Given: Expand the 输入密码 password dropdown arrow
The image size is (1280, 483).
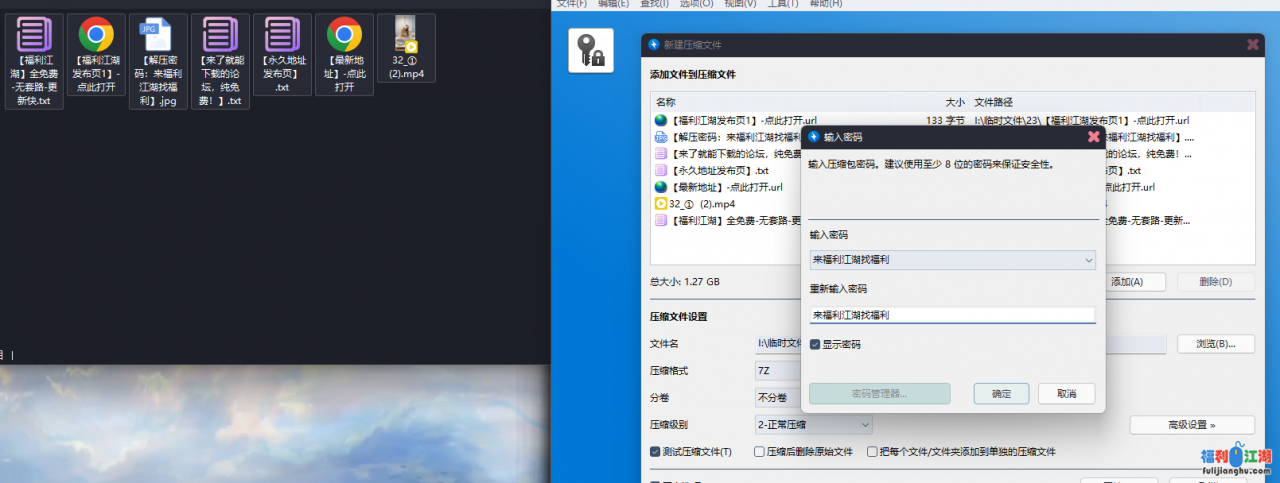Looking at the screenshot, I should click(1088, 260).
